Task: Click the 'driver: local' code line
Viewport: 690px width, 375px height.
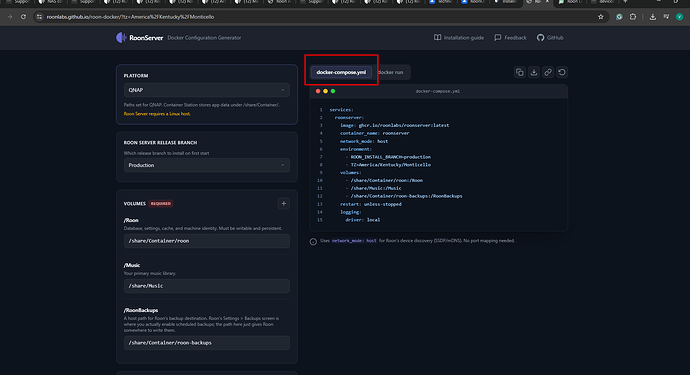Action: (363, 220)
